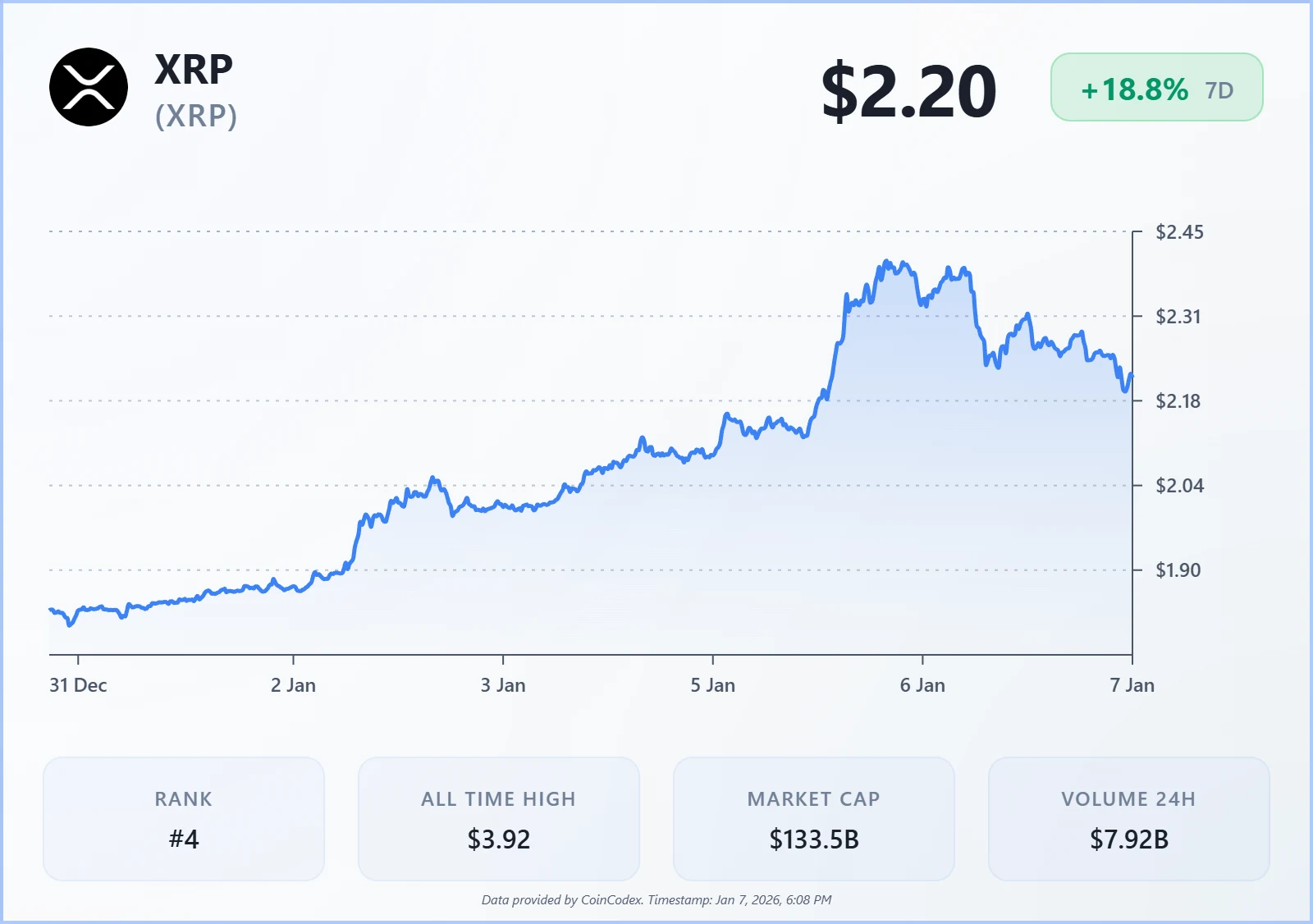Click the 2 Jan date marker
This screenshot has height=924, width=1313.
coord(293,685)
